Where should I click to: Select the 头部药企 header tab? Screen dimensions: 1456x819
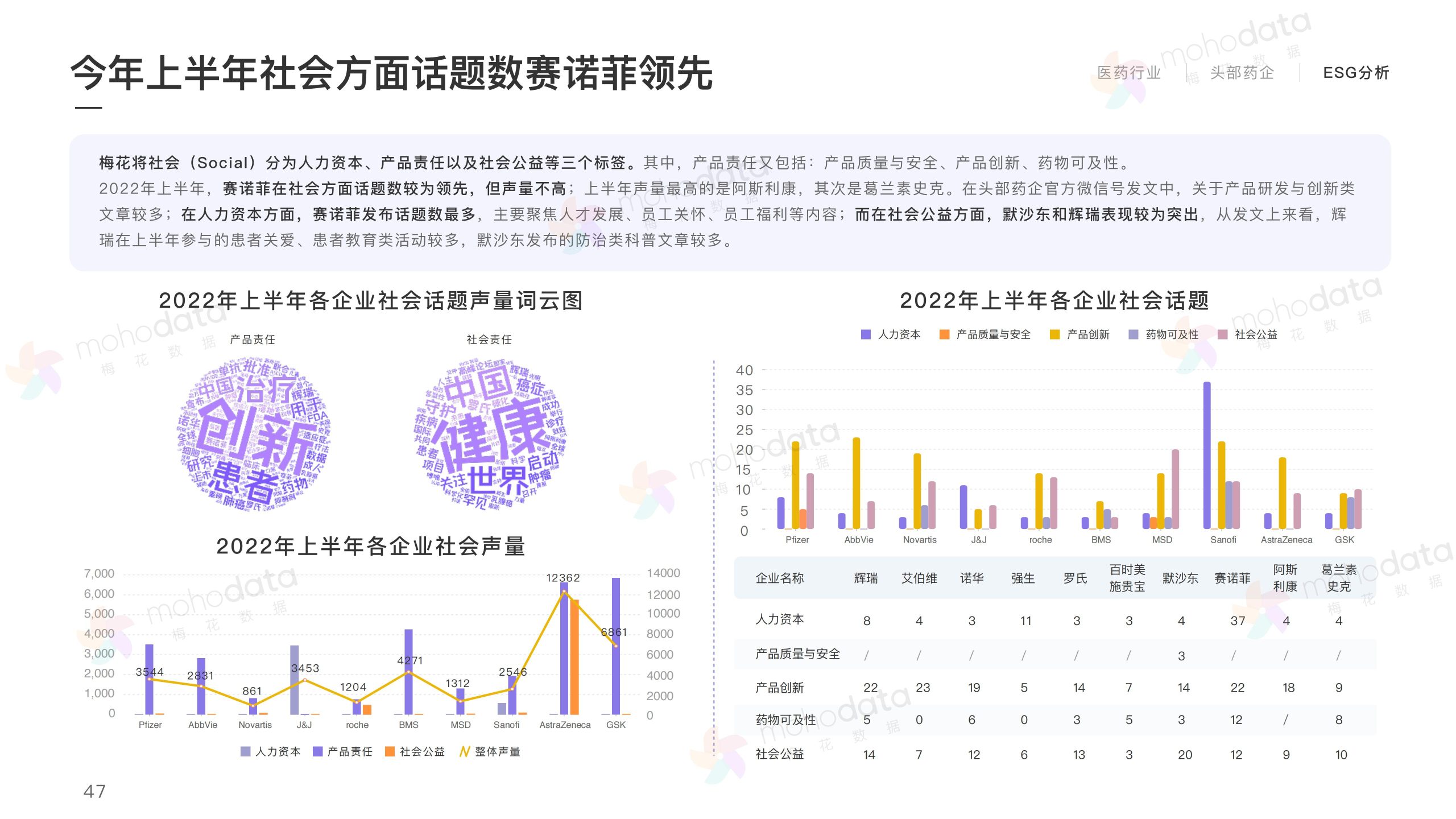(1242, 73)
